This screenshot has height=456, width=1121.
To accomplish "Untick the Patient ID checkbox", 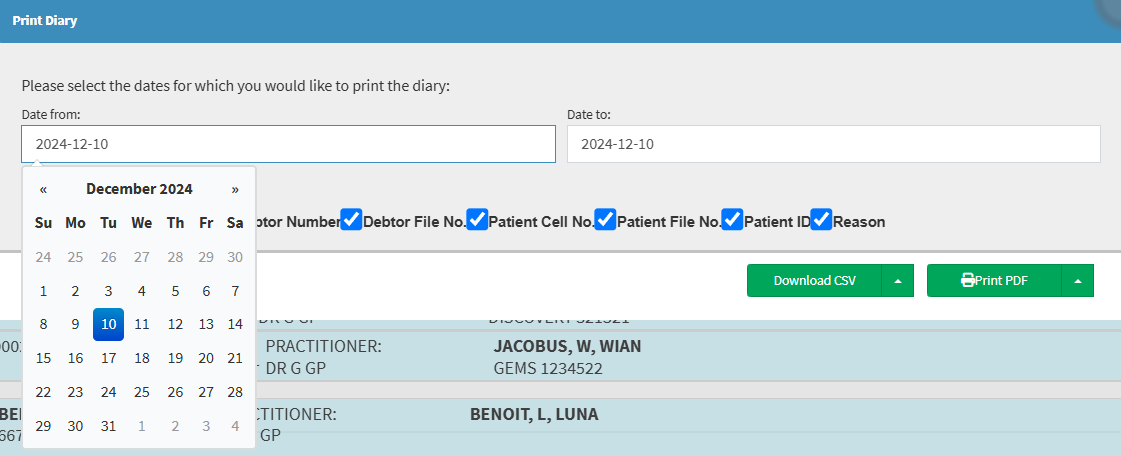I will tap(732, 220).
